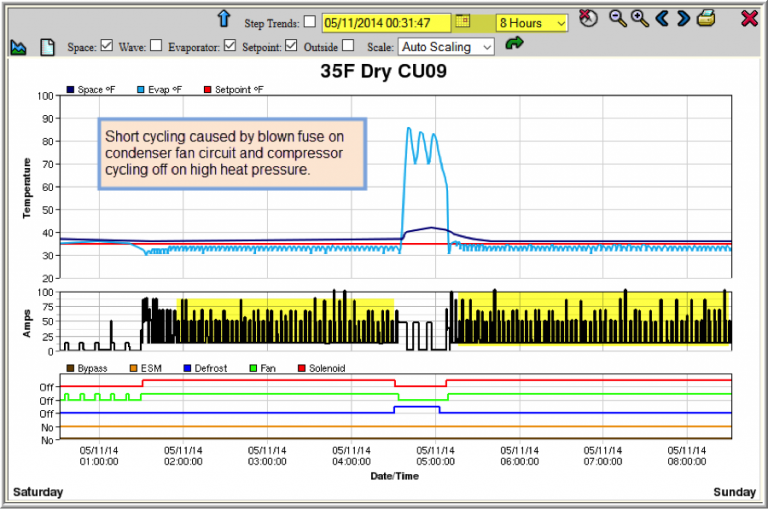The height and width of the screenshot is (509, 768).
Task: Click the Sunday day label
Action: coord(734,492)
